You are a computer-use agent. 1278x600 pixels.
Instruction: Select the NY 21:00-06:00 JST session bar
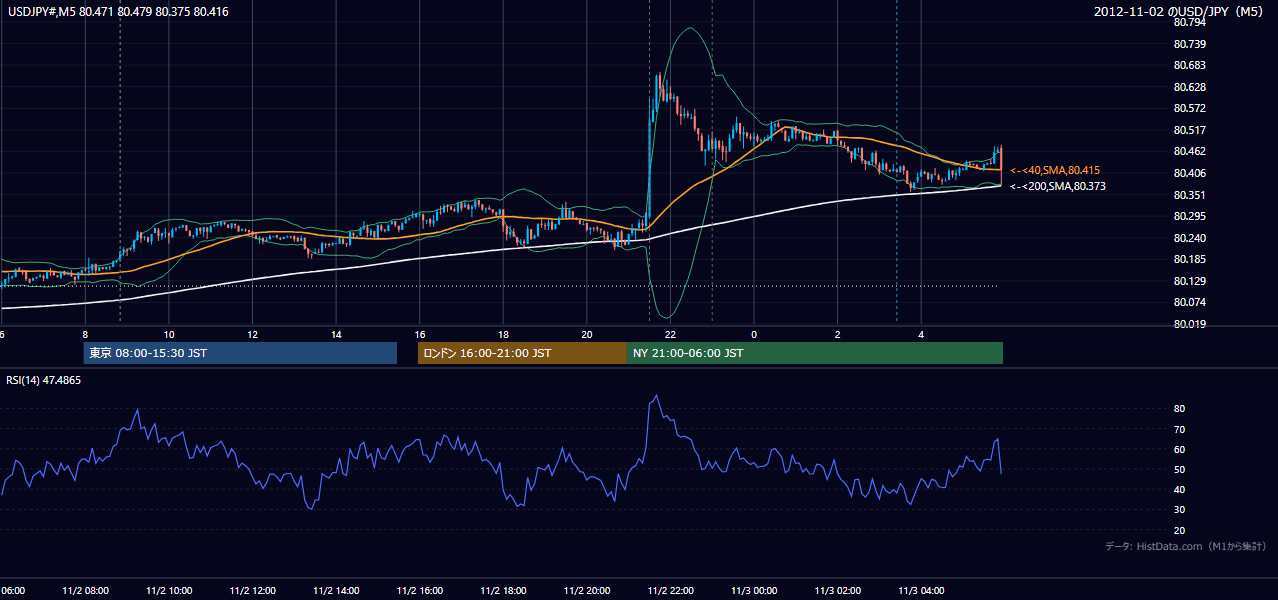click(x=815, y=353)
